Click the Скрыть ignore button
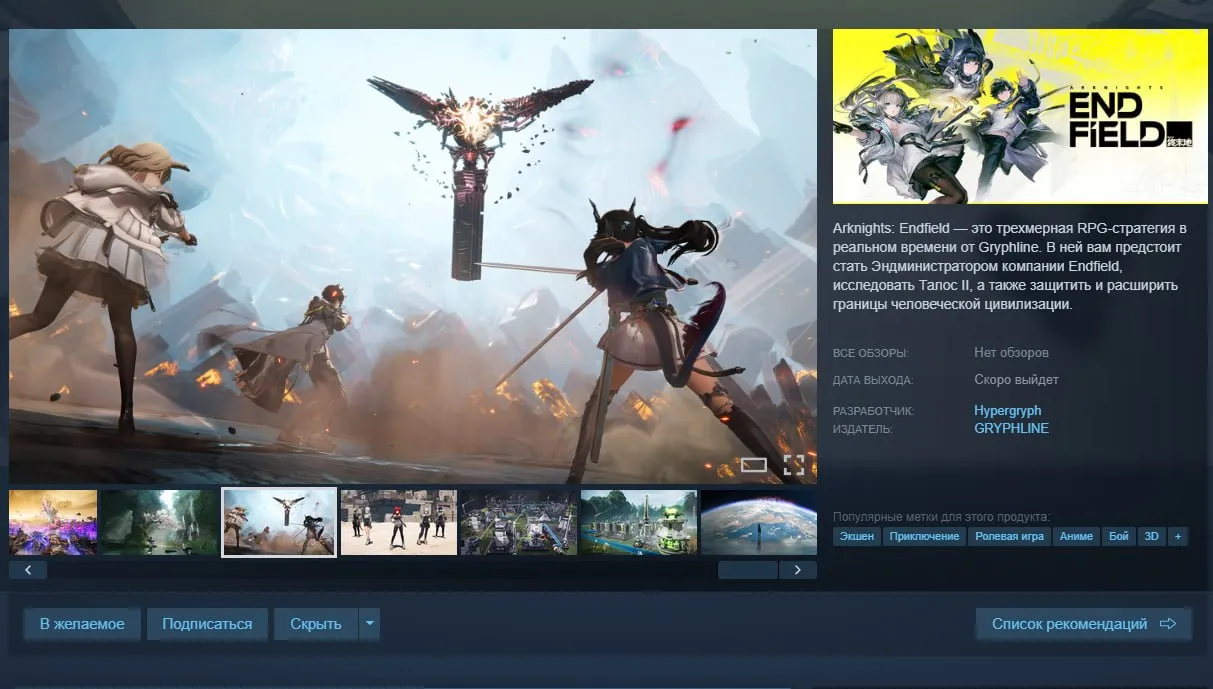 316,624
